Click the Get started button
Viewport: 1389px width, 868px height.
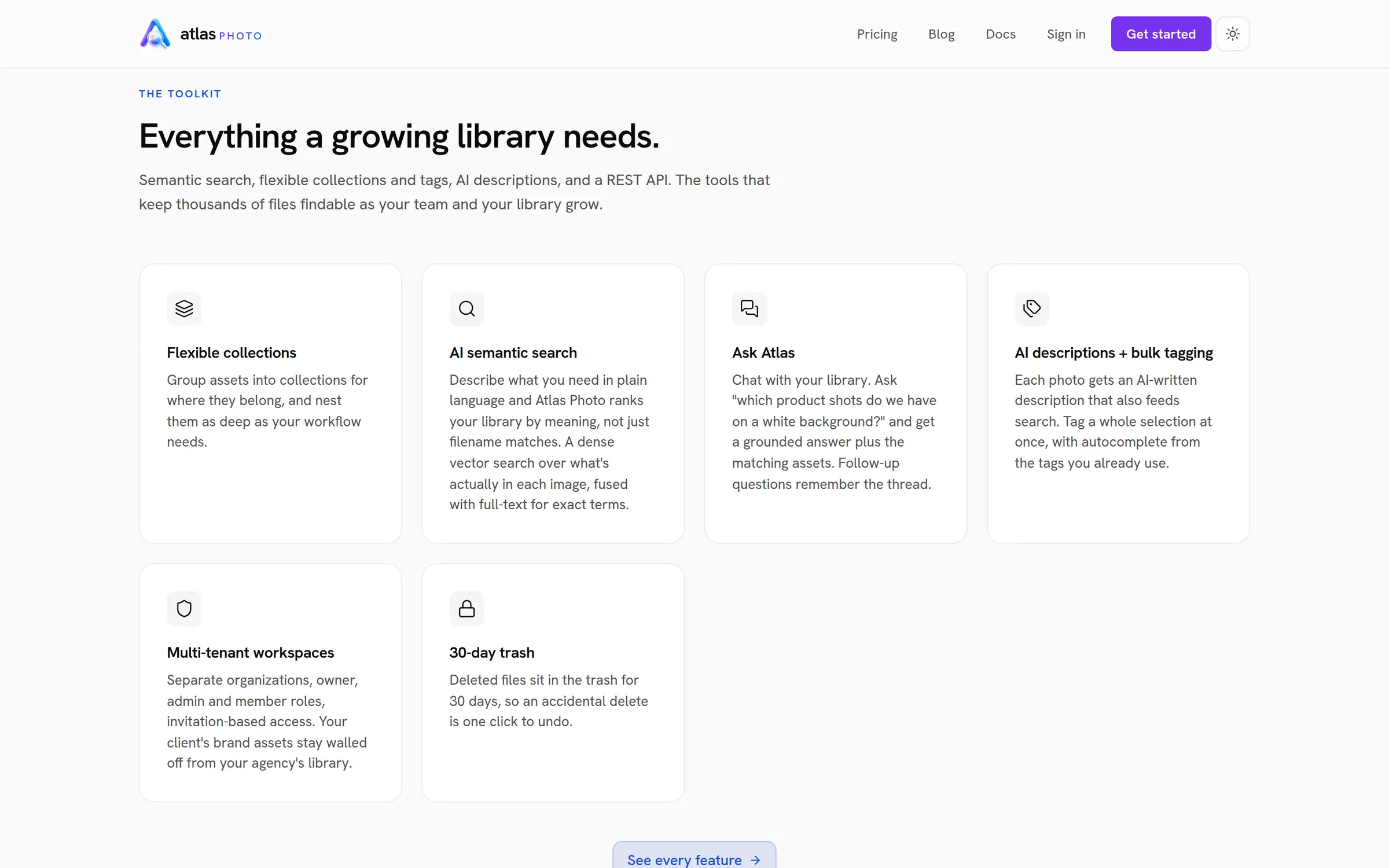click(1161, 34)
